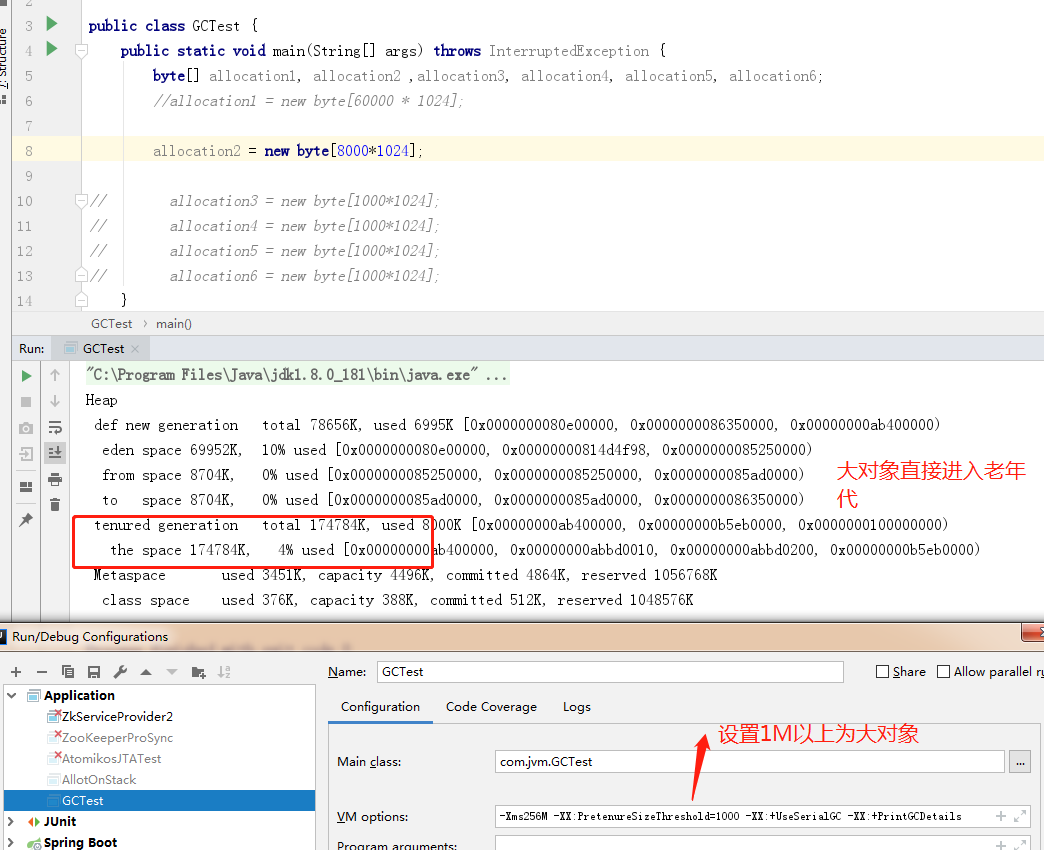
Task: Print console output using printer icon
Action: point(55,479)
